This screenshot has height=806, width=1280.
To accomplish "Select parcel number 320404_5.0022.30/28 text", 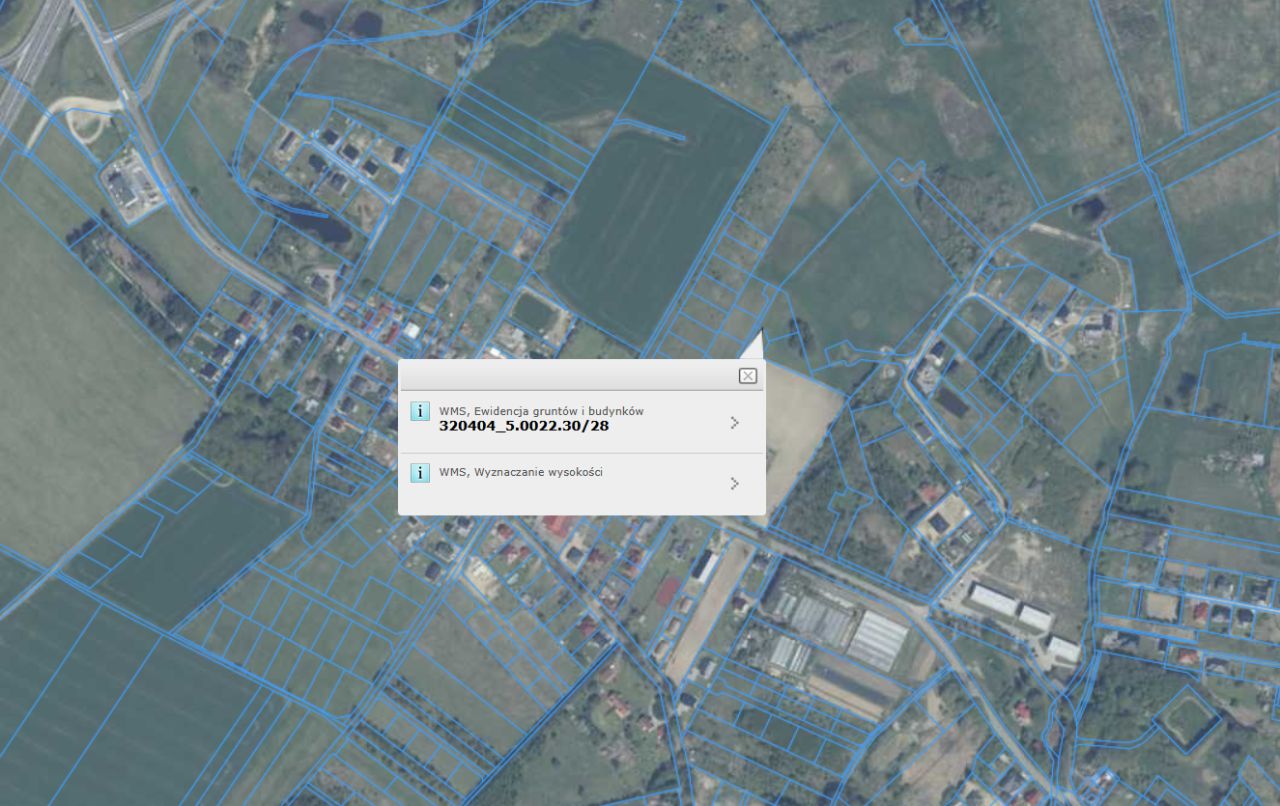I will tap(524, 426).
